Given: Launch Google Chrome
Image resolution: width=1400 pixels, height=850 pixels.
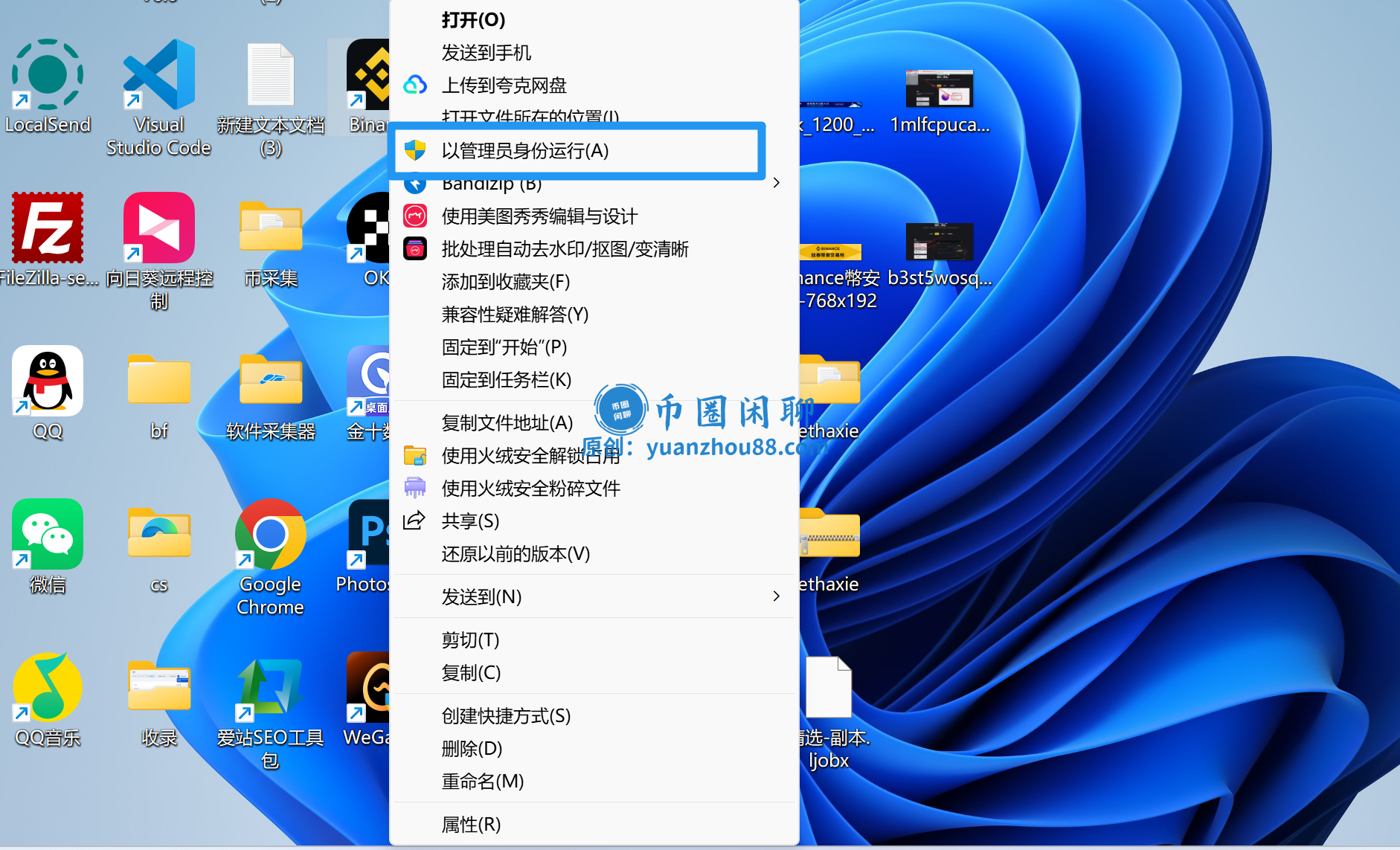Looking at the screenshot, I should tap(269, 535).
